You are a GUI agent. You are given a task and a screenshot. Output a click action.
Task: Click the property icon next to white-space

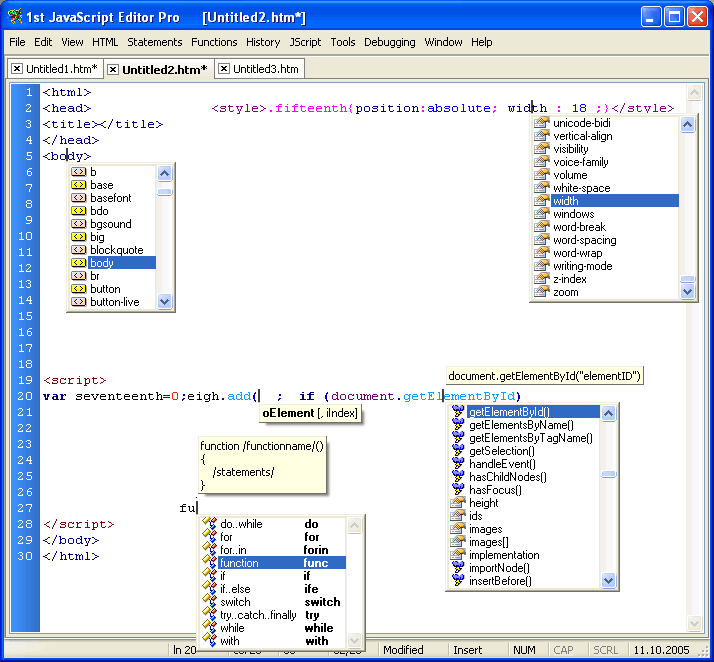(x=541, y=188)
